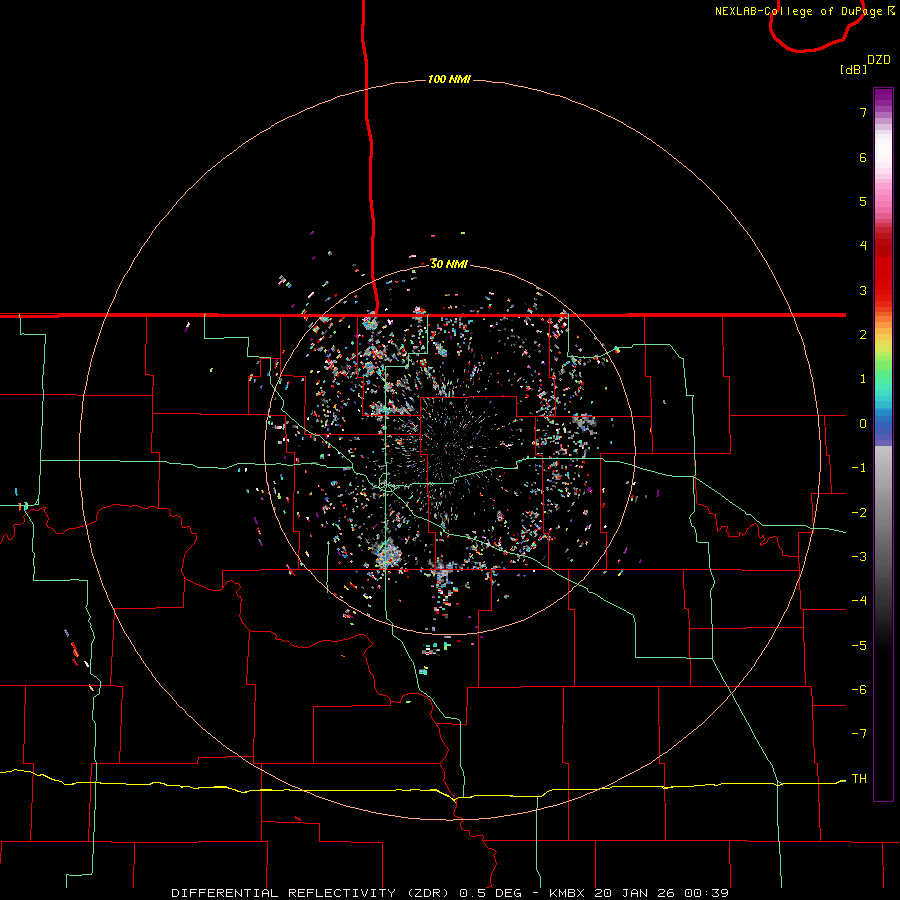Click the -5 value on color scale
900x900 pixels.
859,646
